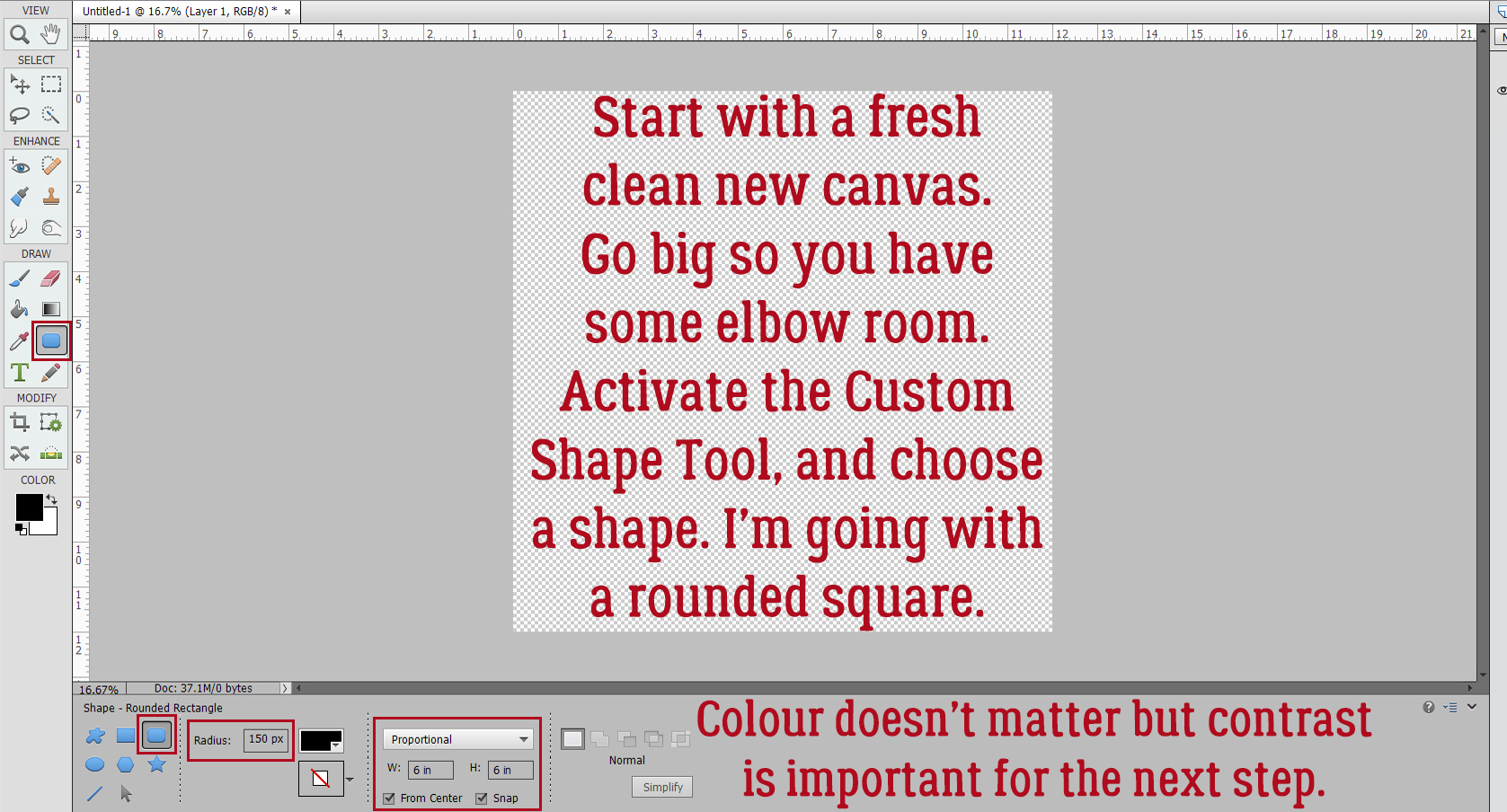Viewport: 1507px width, 812px height.
Task: Switch to the Untitled-1 document tab
Action: pyautogui.click(x=180, y=12)
